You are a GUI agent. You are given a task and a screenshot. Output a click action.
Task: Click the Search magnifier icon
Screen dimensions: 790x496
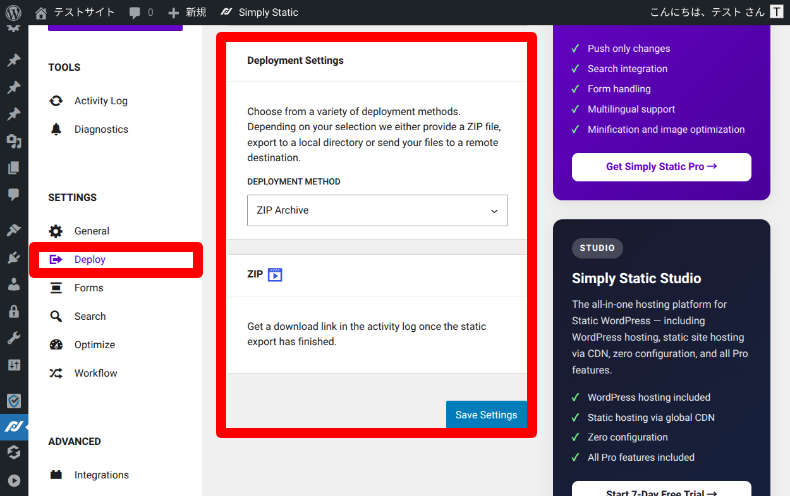(56, 316)
